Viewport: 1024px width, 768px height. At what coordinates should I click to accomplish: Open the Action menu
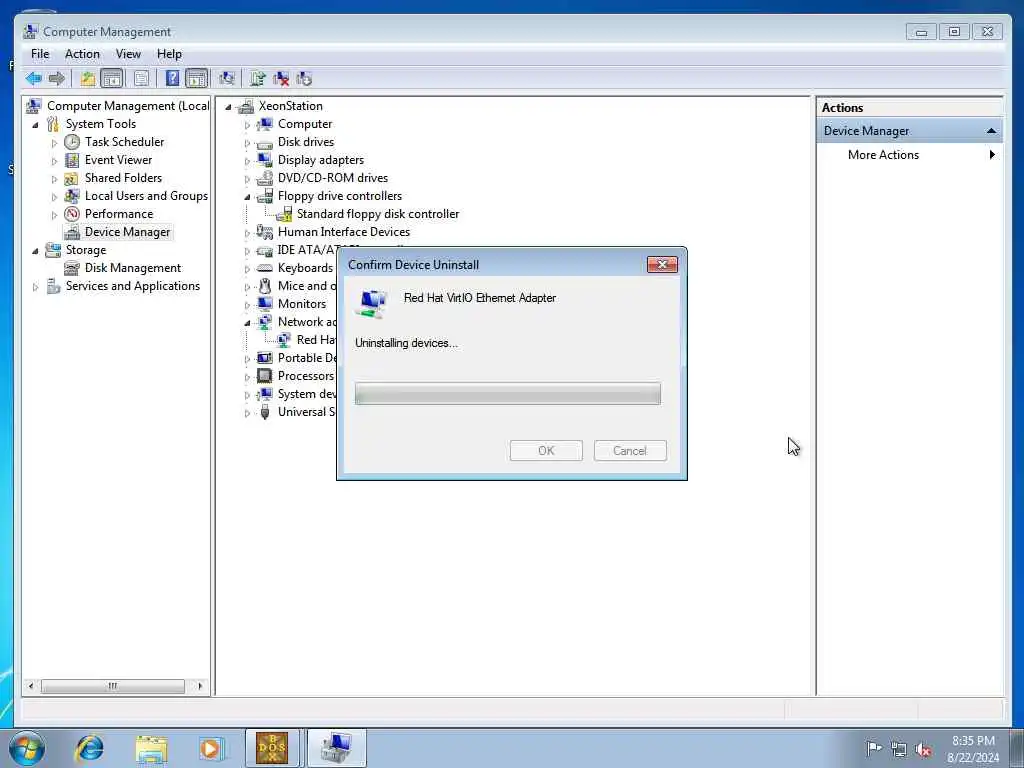coord(82,54)
